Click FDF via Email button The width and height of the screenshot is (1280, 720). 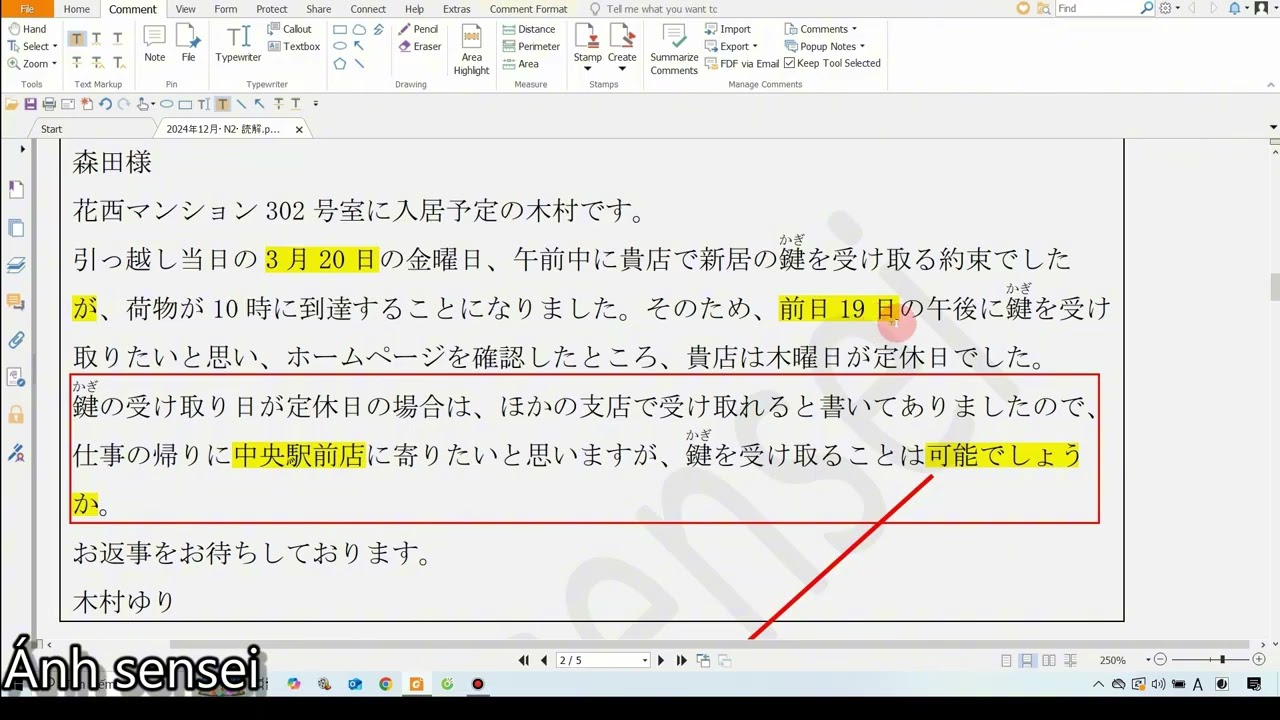[742, 63]
